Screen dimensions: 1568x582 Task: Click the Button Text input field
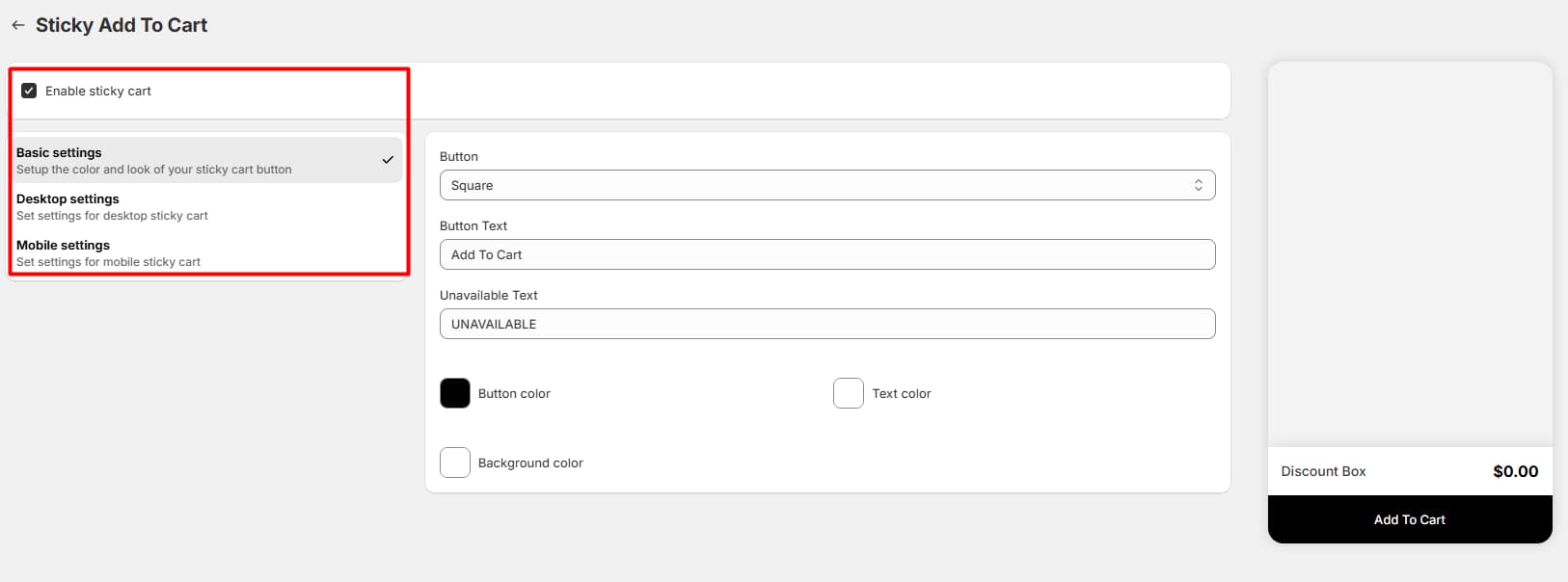coord(827,254)
